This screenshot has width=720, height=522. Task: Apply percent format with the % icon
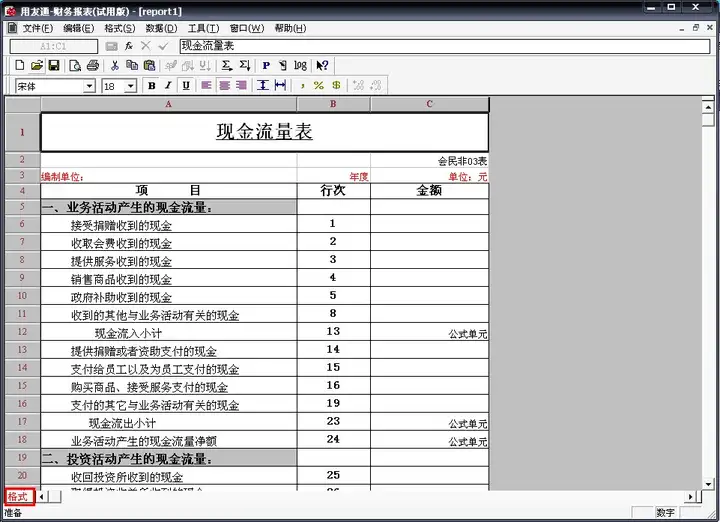[319, 85]
